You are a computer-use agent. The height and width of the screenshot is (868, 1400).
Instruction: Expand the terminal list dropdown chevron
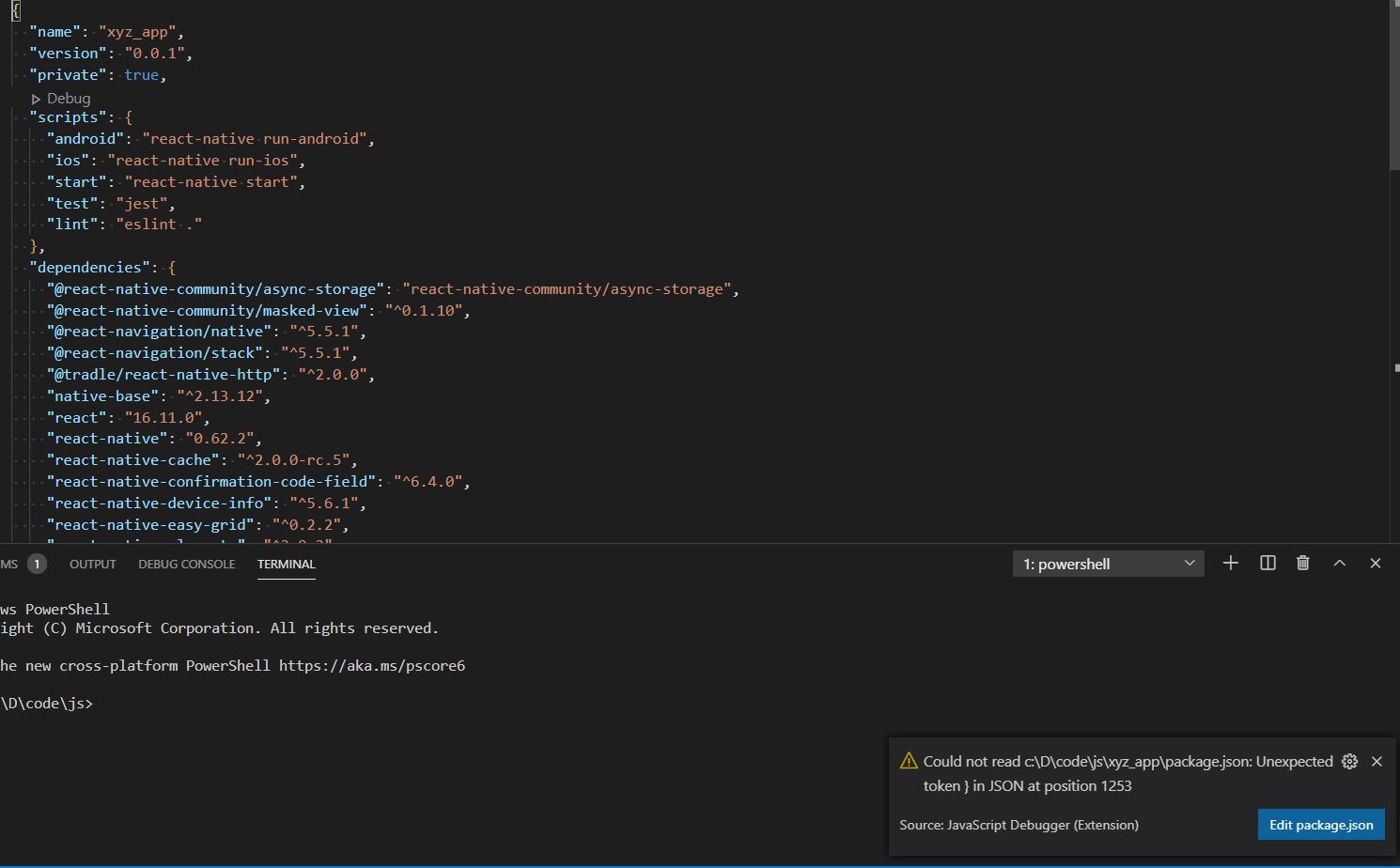(x=1189, y=563)
